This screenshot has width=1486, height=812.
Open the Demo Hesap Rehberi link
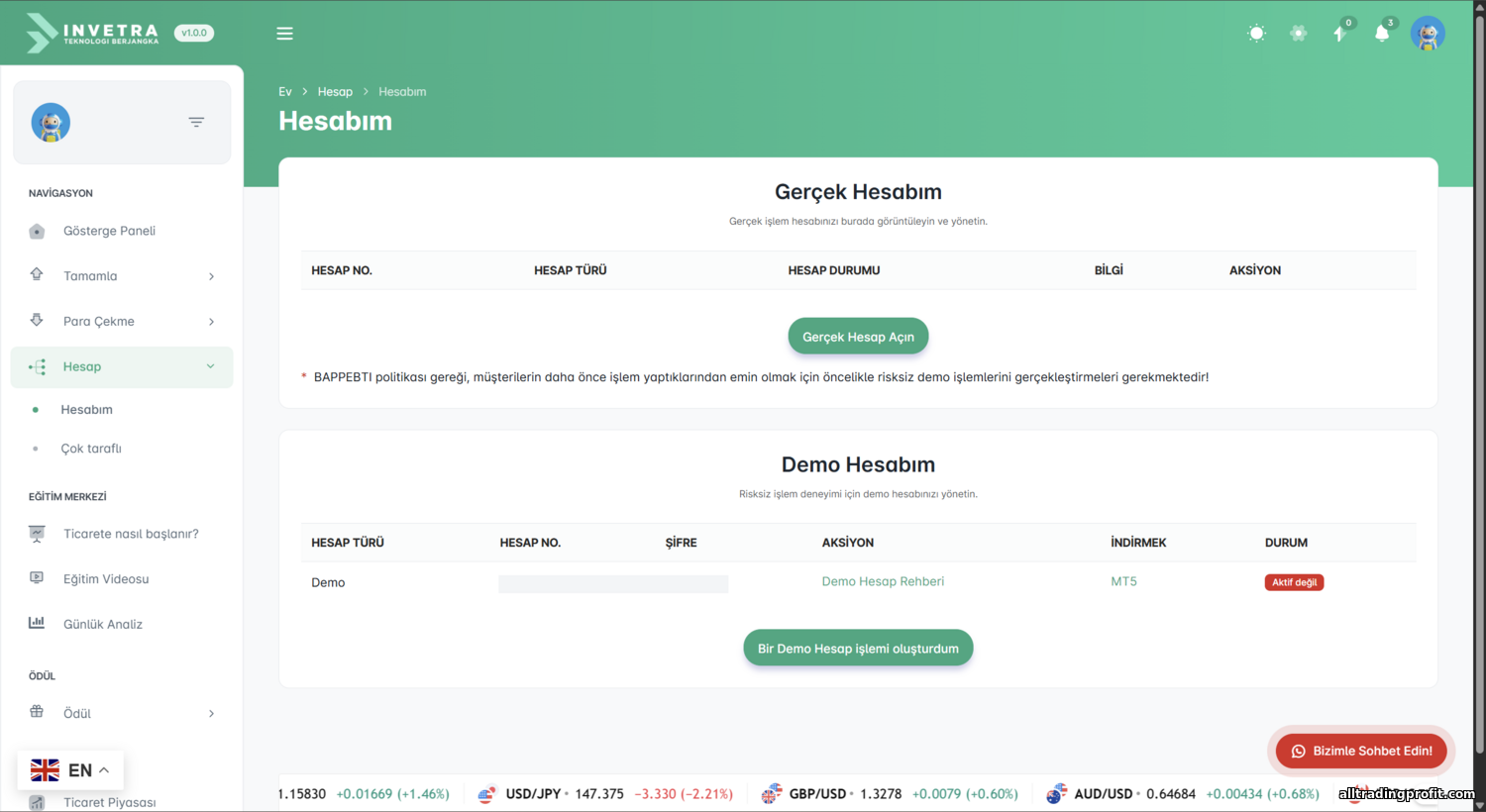pos(883,582)
